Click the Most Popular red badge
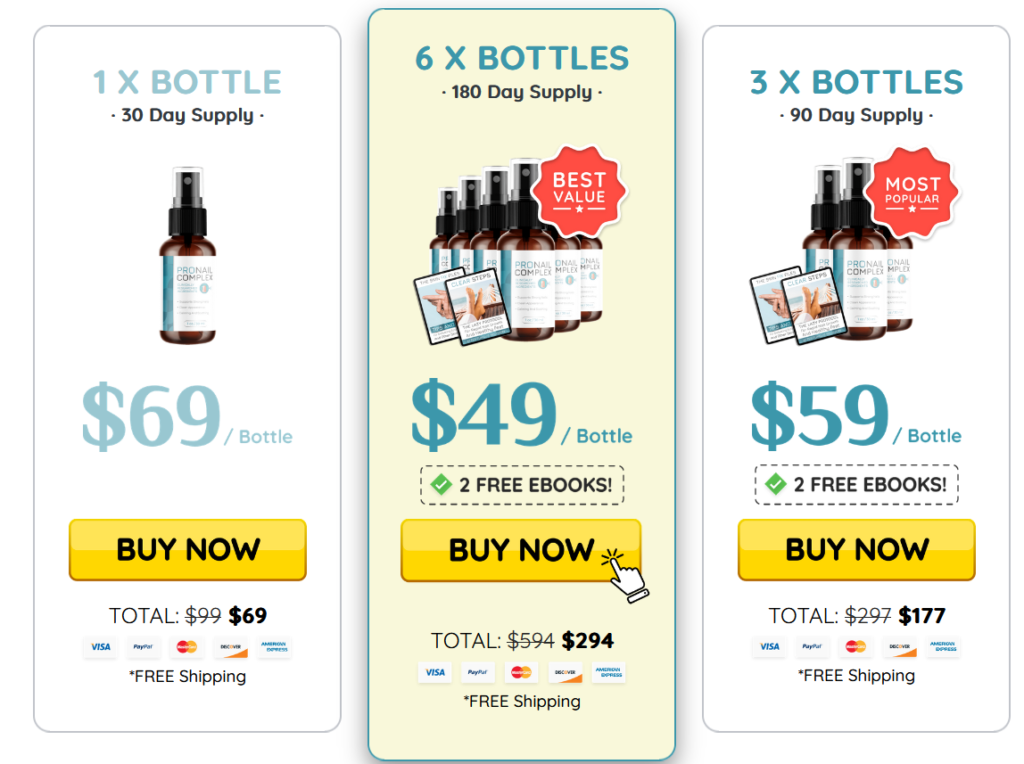Screen dimensions: 1024x764 [912, 191]
